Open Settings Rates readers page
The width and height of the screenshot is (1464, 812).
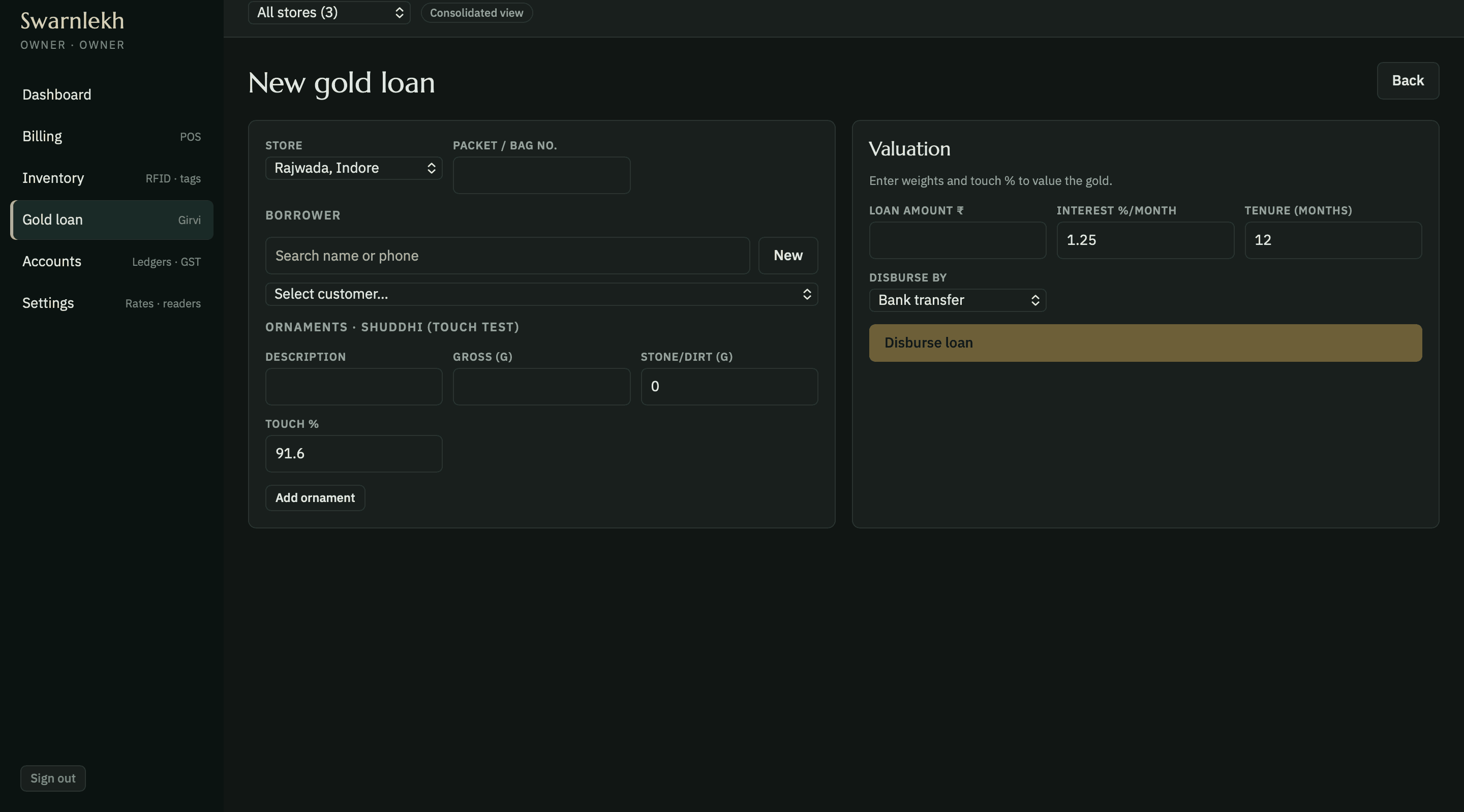pyautogui.click(x=111, y=303)
